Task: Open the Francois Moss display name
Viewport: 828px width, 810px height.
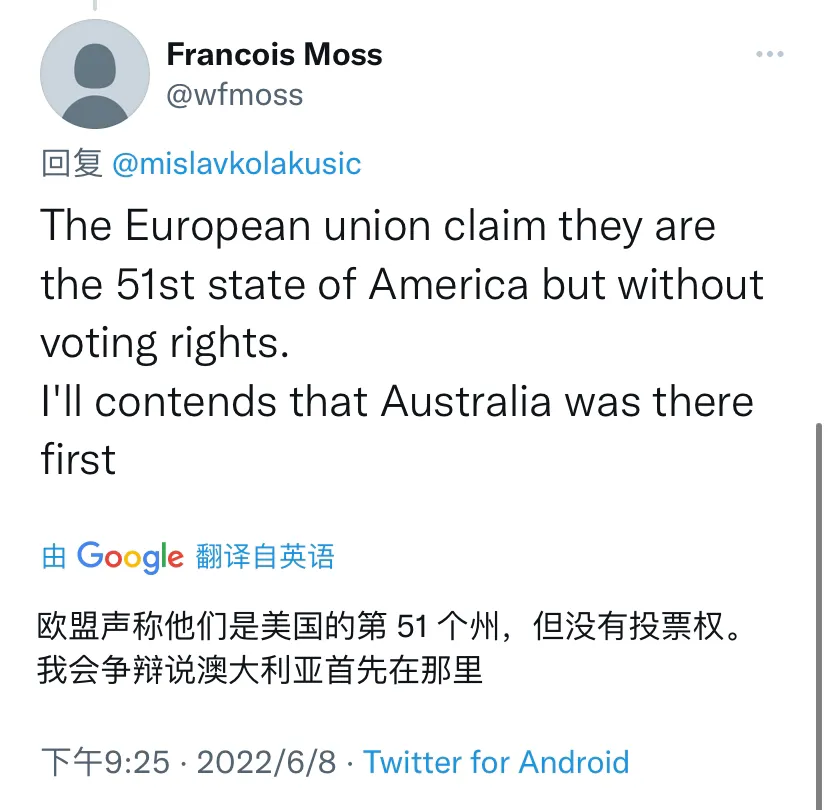Action: point(274,54)
